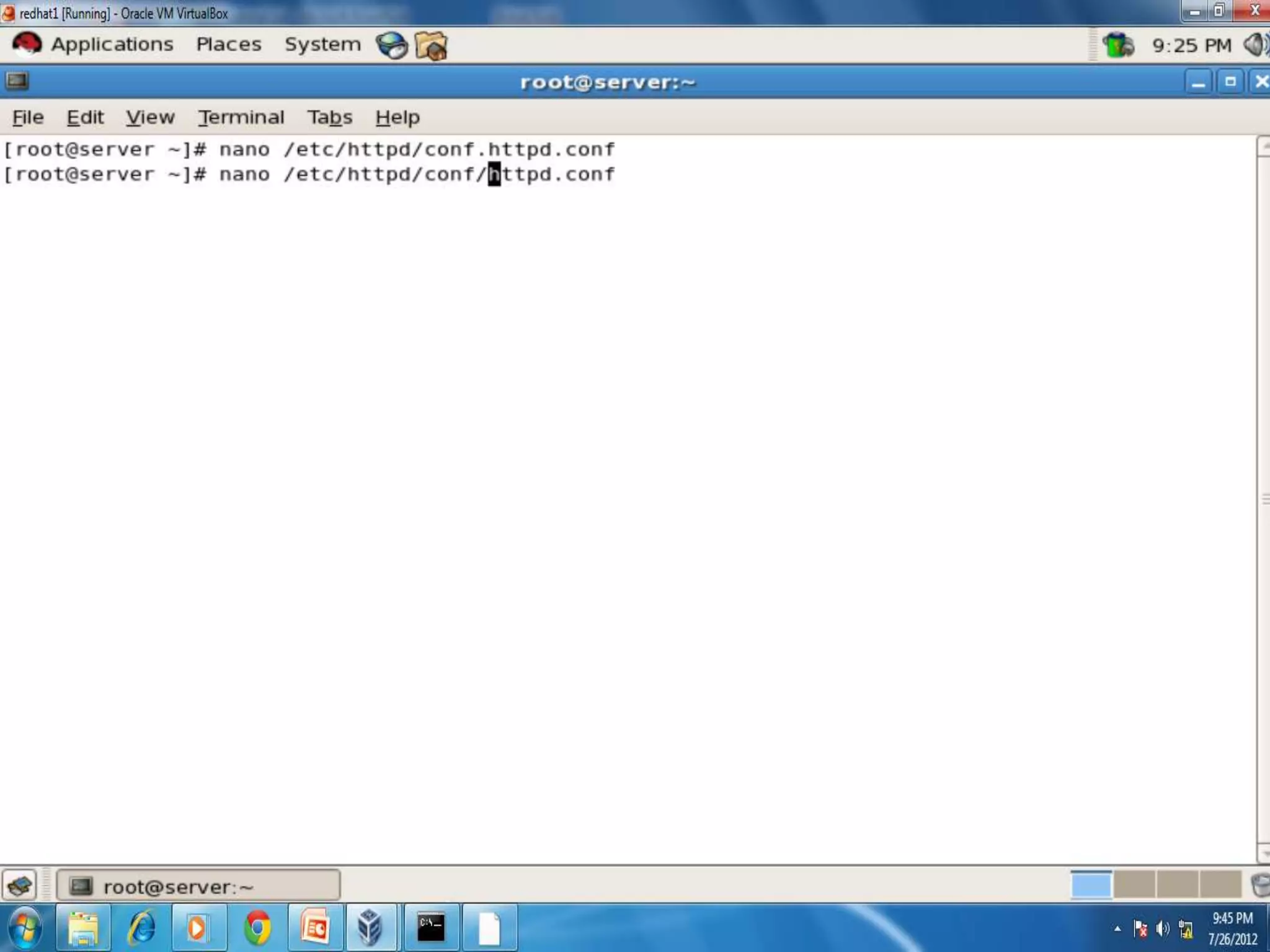Switch to the second workspace in the switcher
Screen dimensions: 1270x952
(1134, 885)
